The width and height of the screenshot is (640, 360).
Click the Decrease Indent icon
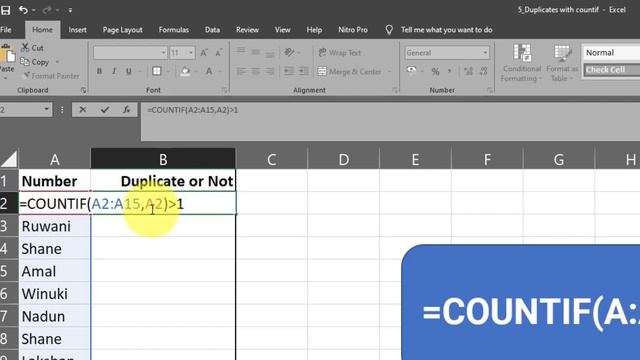[289, 71]
